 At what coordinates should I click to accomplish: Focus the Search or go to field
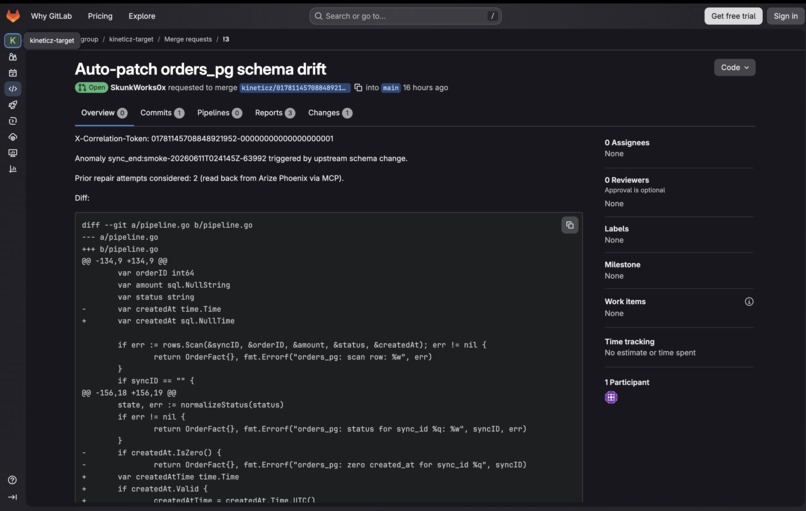click(405, 16)
